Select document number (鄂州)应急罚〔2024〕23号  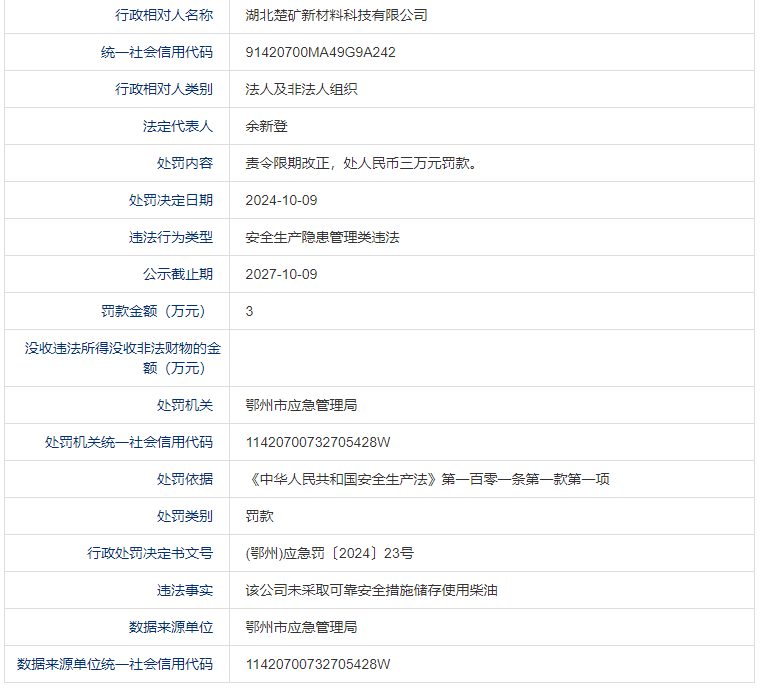[330, 553]
